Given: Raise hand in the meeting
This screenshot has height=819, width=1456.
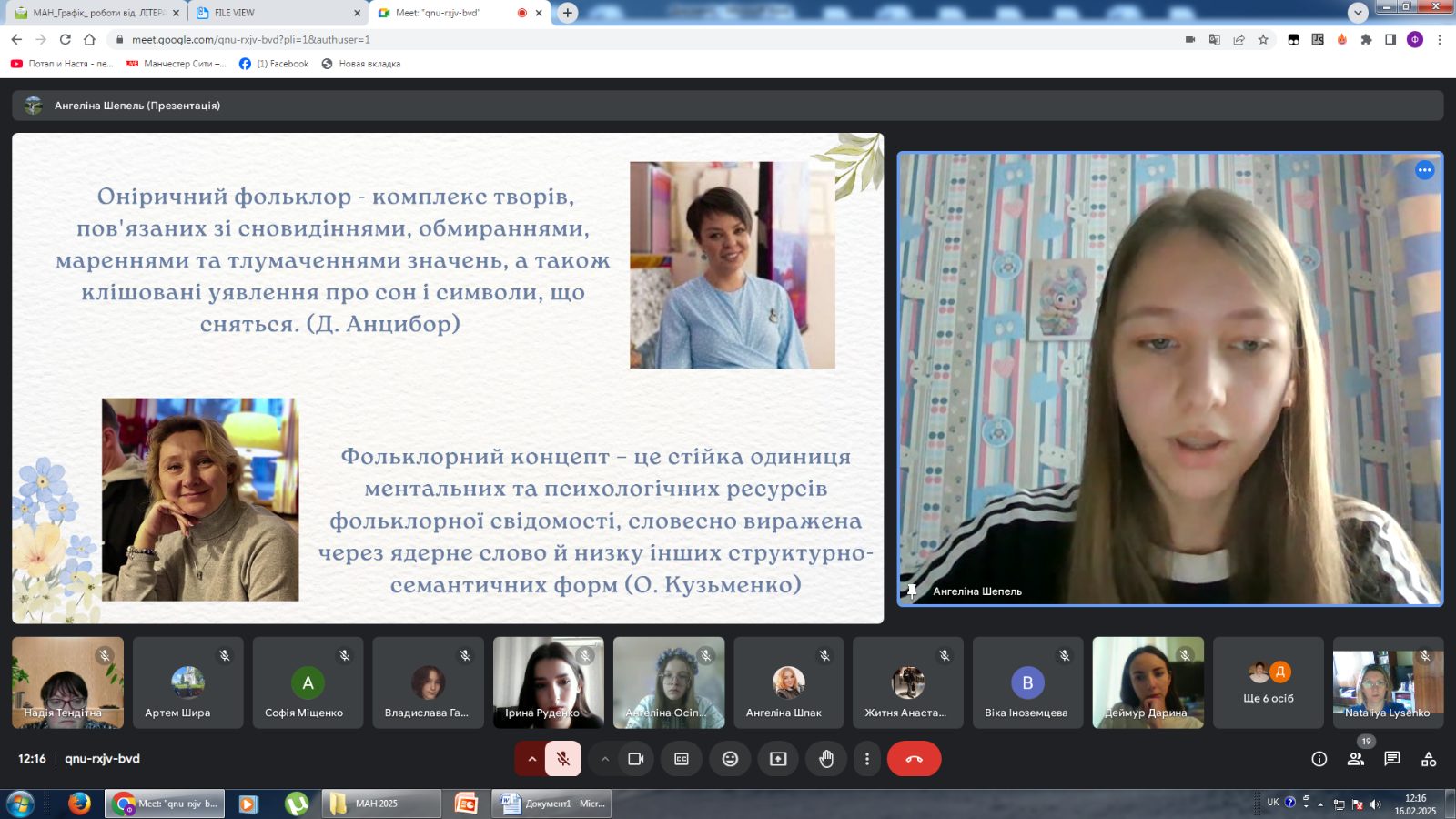Looking at the screenshot, I should (826, 759).
